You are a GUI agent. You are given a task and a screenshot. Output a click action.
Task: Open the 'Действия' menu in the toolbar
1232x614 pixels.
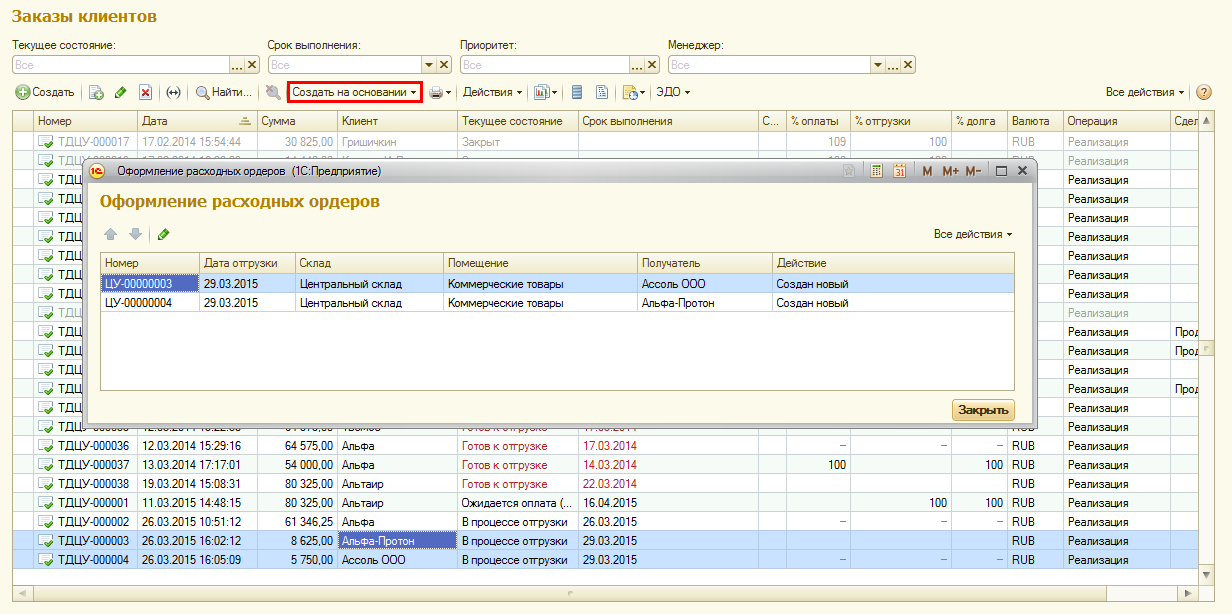(492, 92)
